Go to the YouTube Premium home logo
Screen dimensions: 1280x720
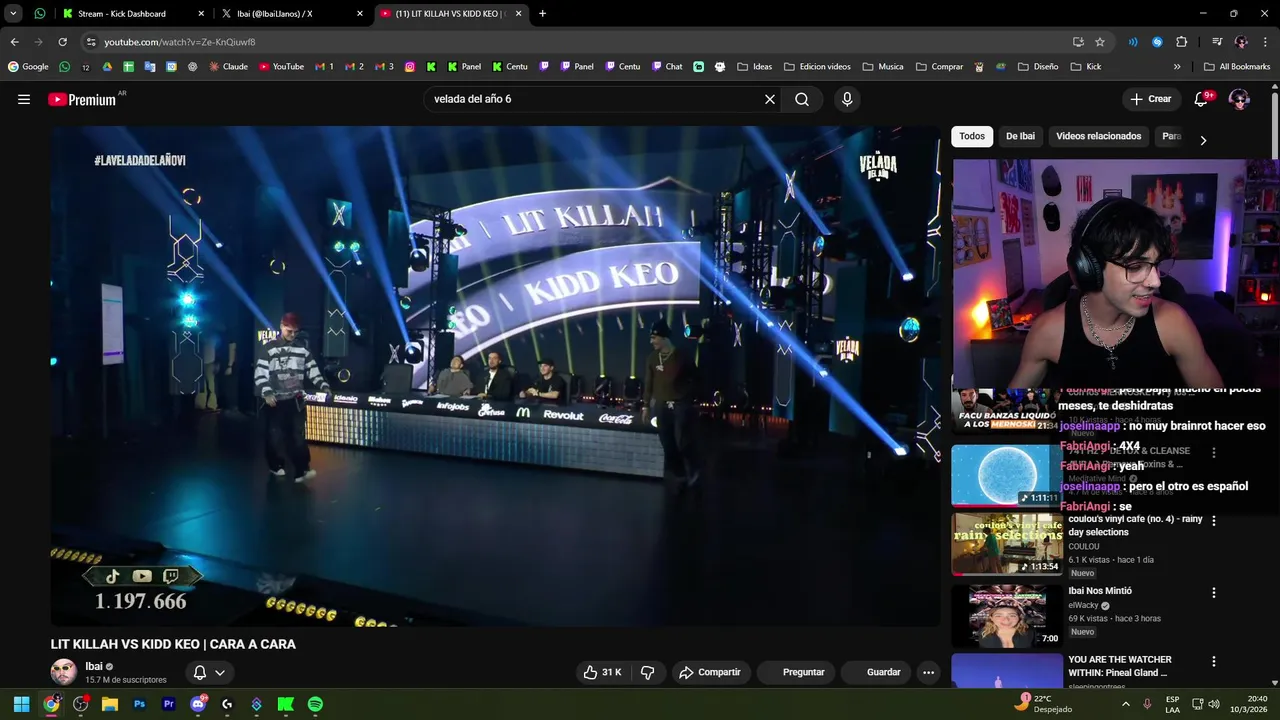tap(82, 99)
